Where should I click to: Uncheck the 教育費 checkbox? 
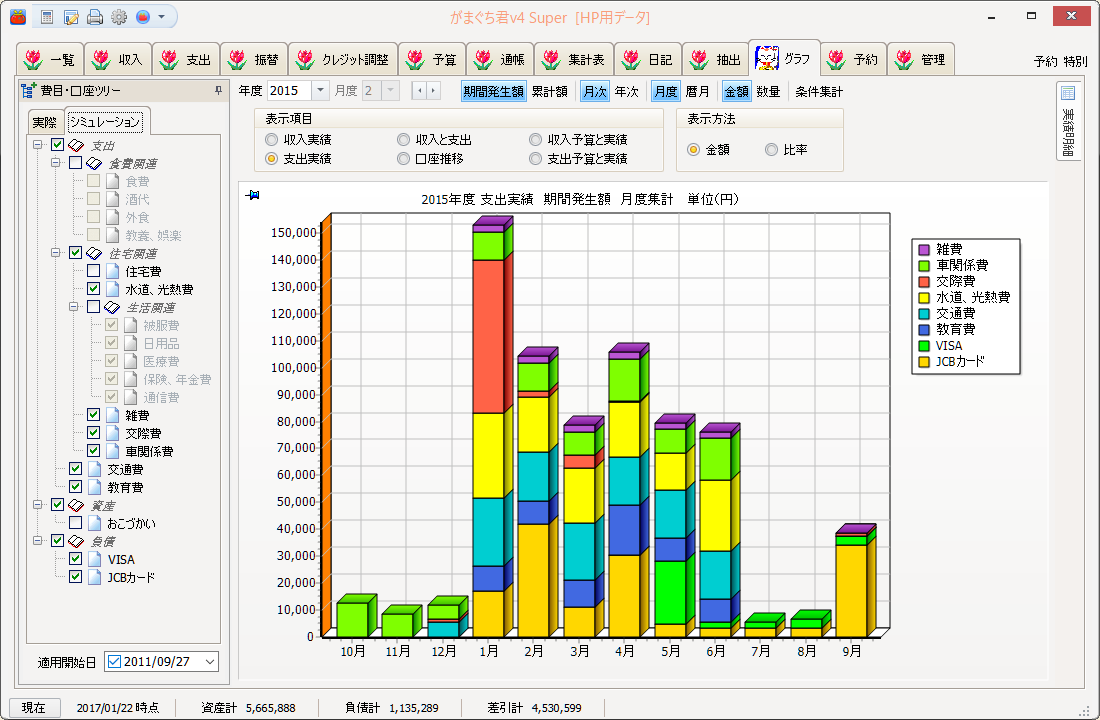[x=76, y=486]
